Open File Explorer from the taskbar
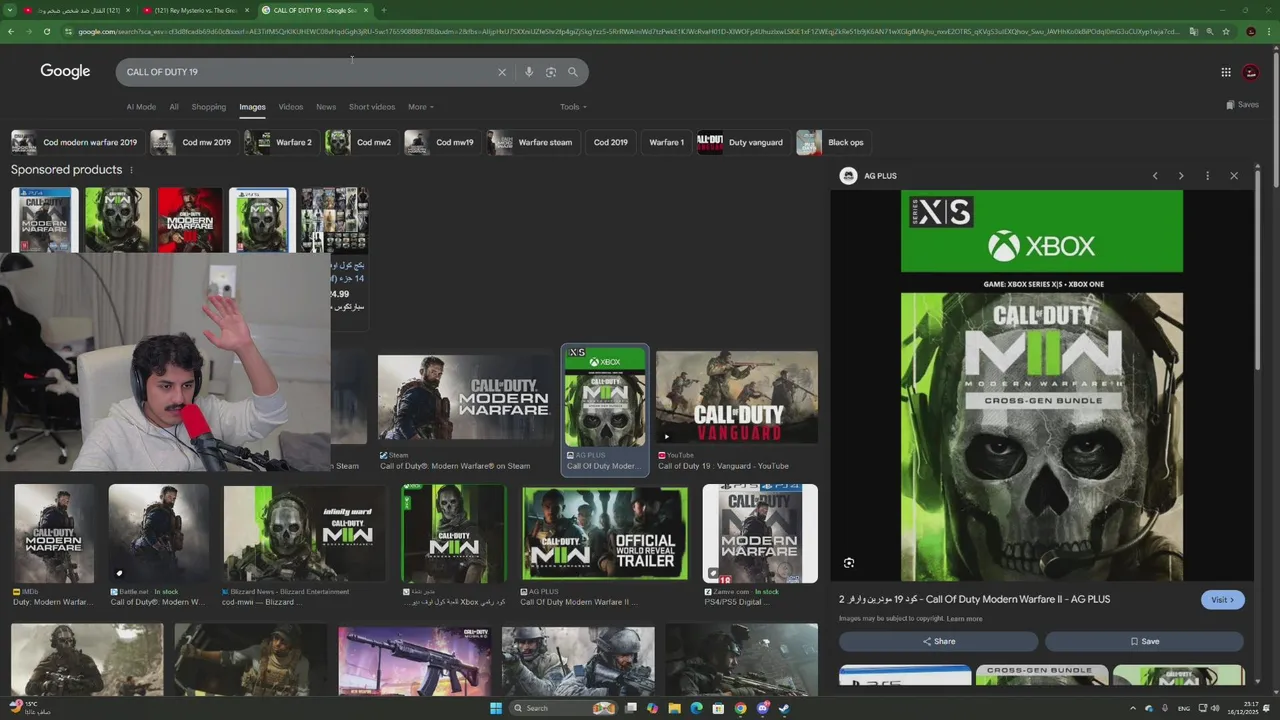1280x720 pixels. pos(675,708)
